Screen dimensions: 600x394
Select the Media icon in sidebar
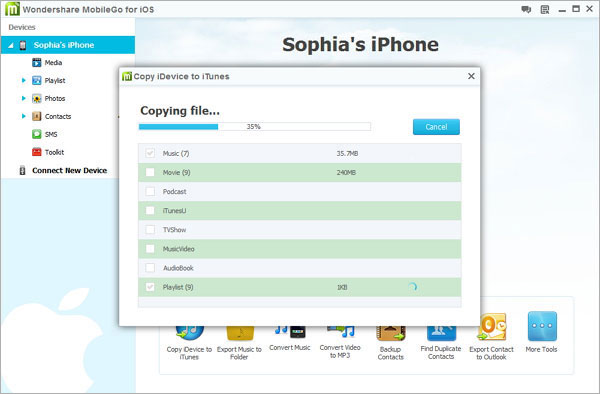coord(37,62)
